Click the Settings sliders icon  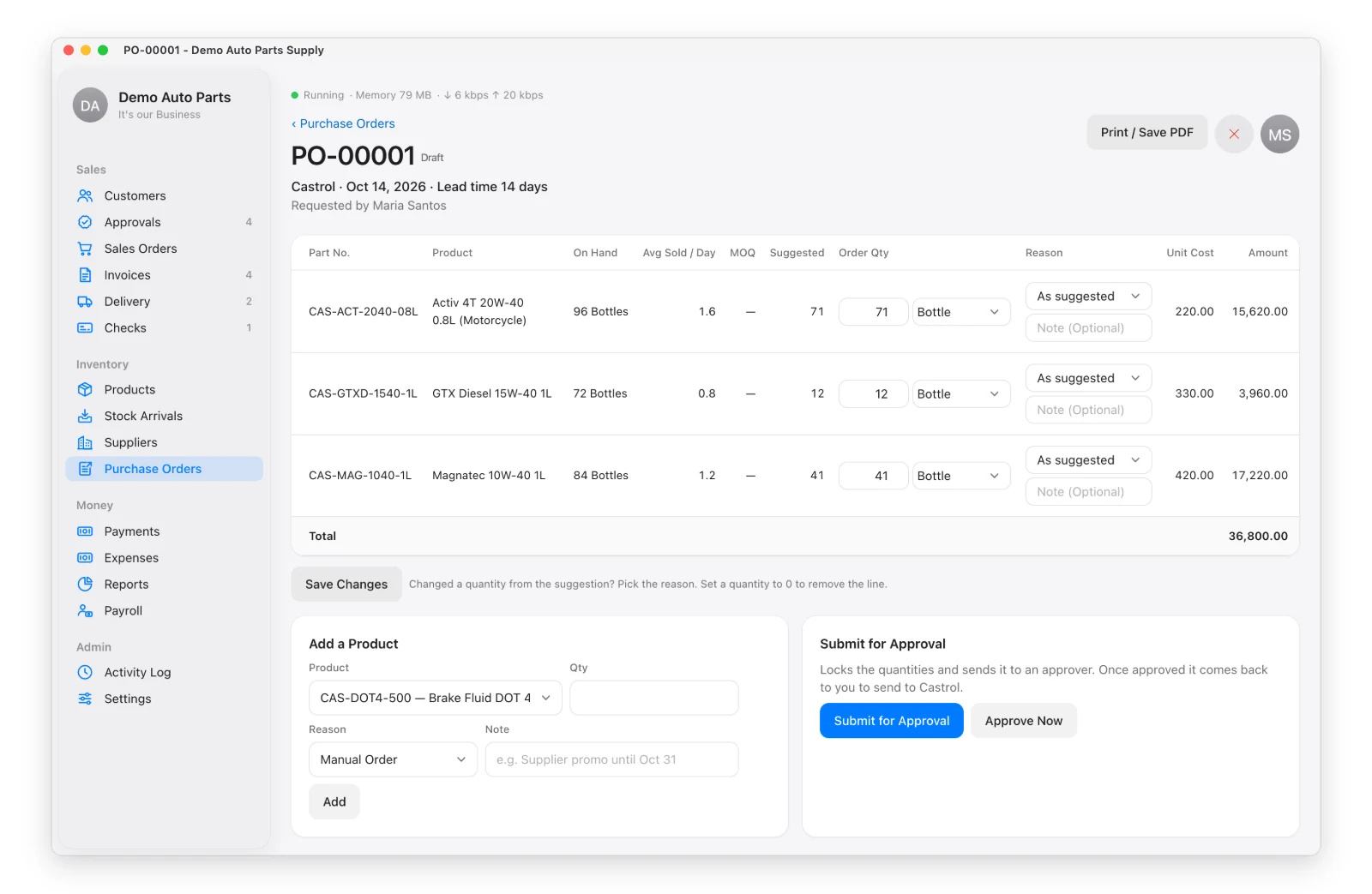[85, 699]
